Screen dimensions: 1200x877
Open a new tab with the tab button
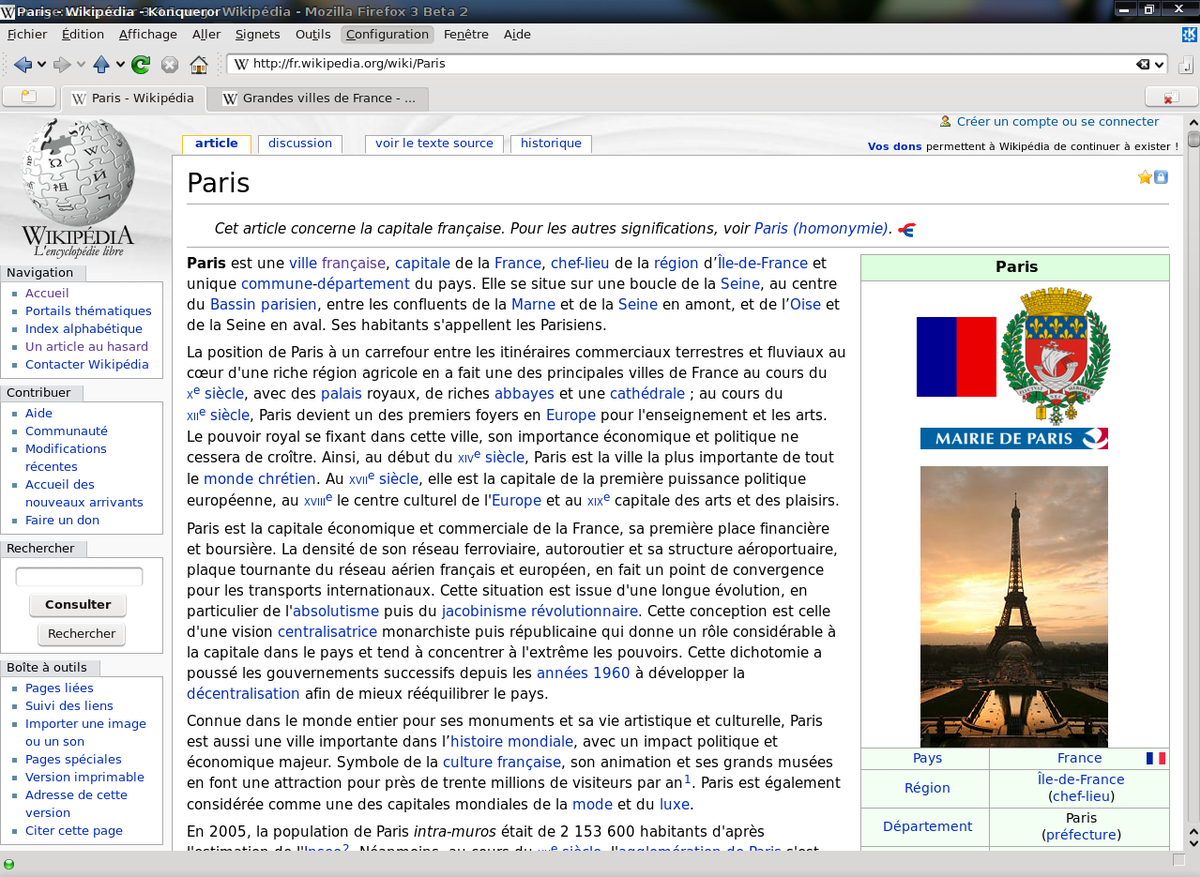click(29, 97)
